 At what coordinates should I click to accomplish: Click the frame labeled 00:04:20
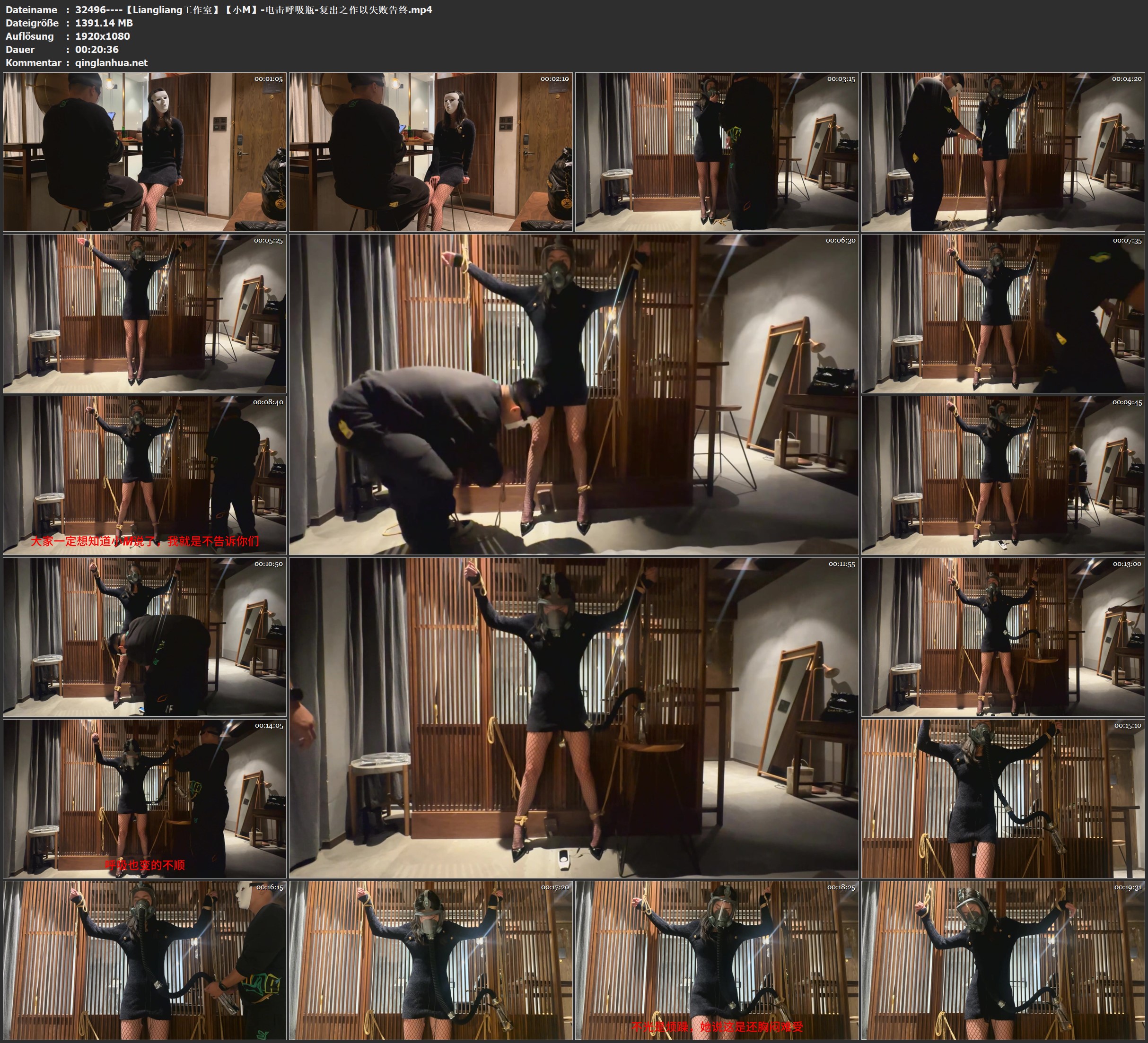[x=1003, y=151]
